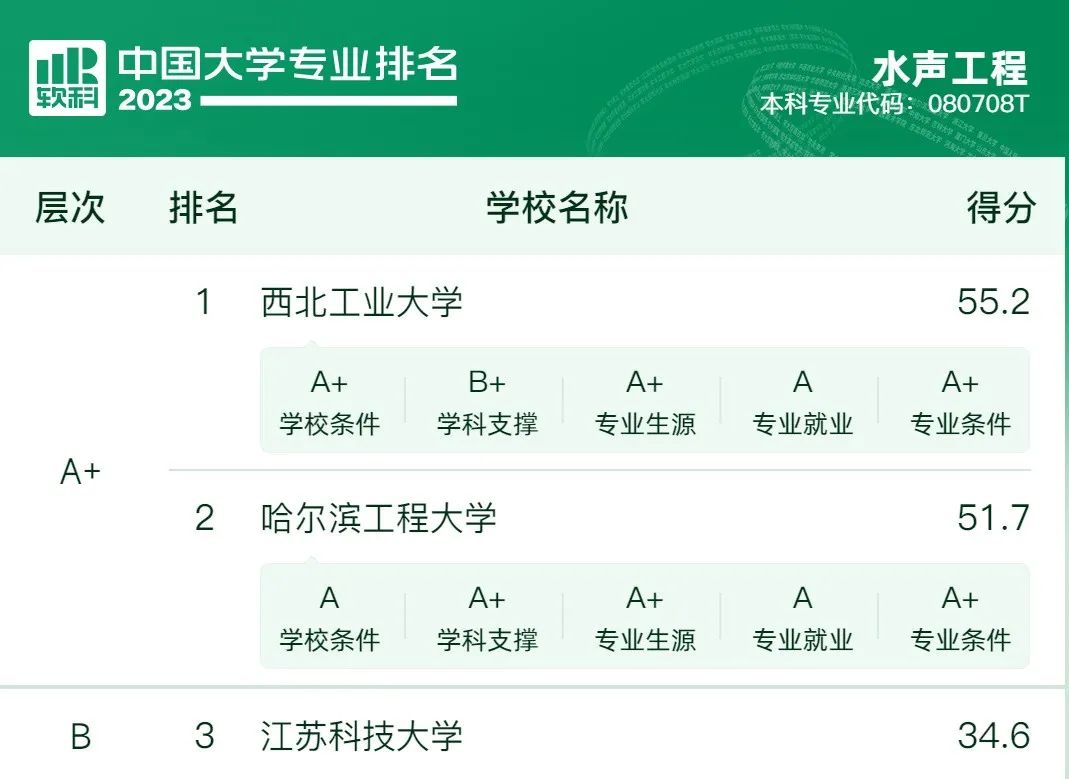Image resolution: width=1069 pixels, height=779 pixels.
Task: Click the A+ tier label
Action: (x=80, y=472)
